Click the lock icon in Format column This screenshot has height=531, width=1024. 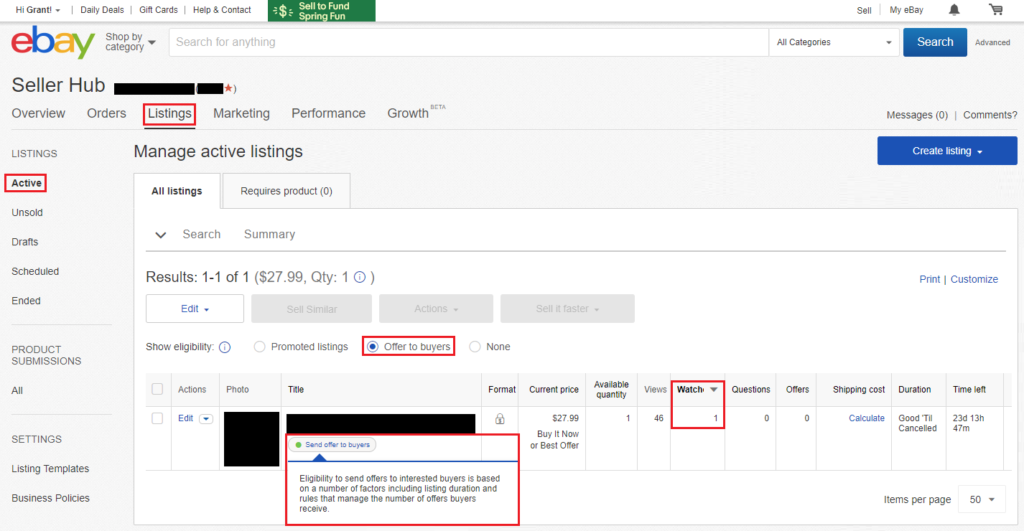[x=500, y=419]
